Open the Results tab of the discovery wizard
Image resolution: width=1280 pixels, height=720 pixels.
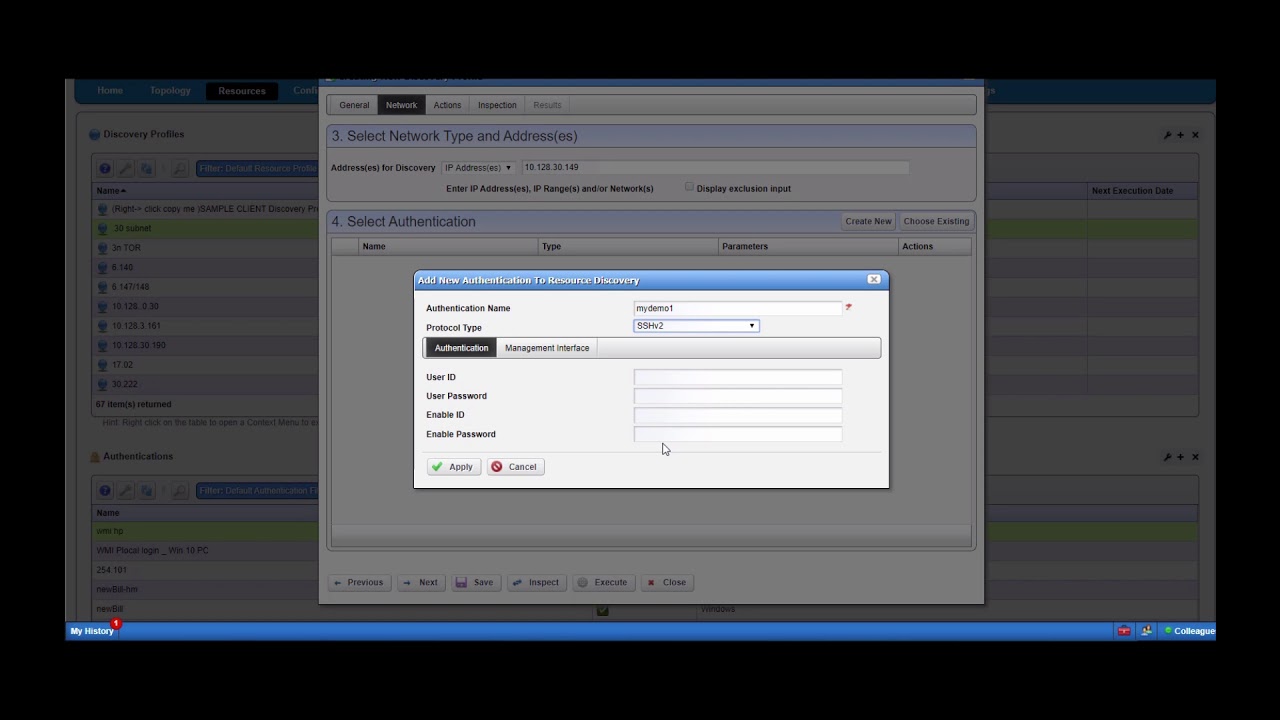tap(547, 105)
